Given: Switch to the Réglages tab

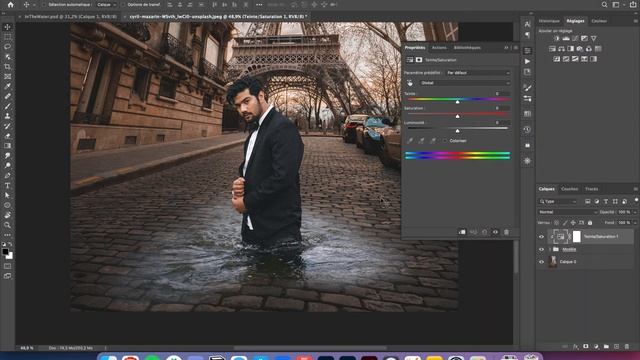Looking at the screenshot, I should point(576,21).
